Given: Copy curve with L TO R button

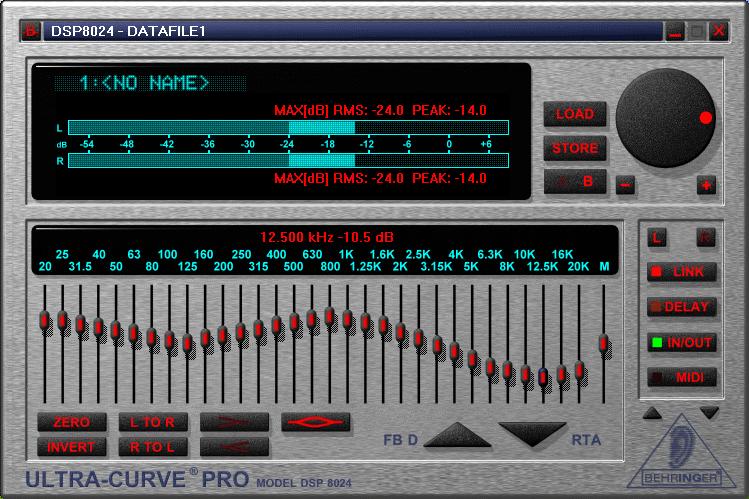Looking at the screenshot, I should [x=153, y=422].
